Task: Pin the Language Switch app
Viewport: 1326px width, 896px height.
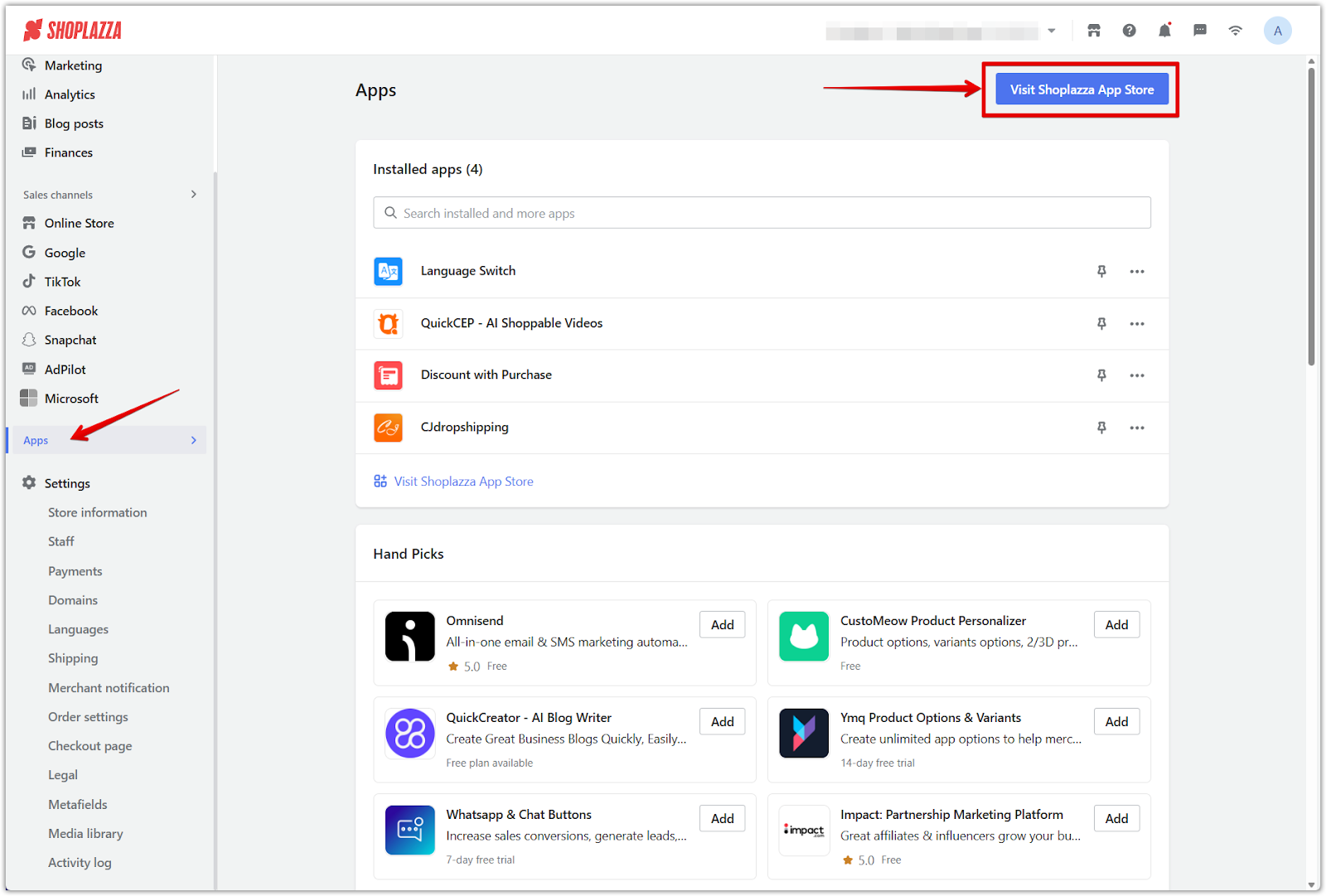Action: click(x=1101, y=271)
